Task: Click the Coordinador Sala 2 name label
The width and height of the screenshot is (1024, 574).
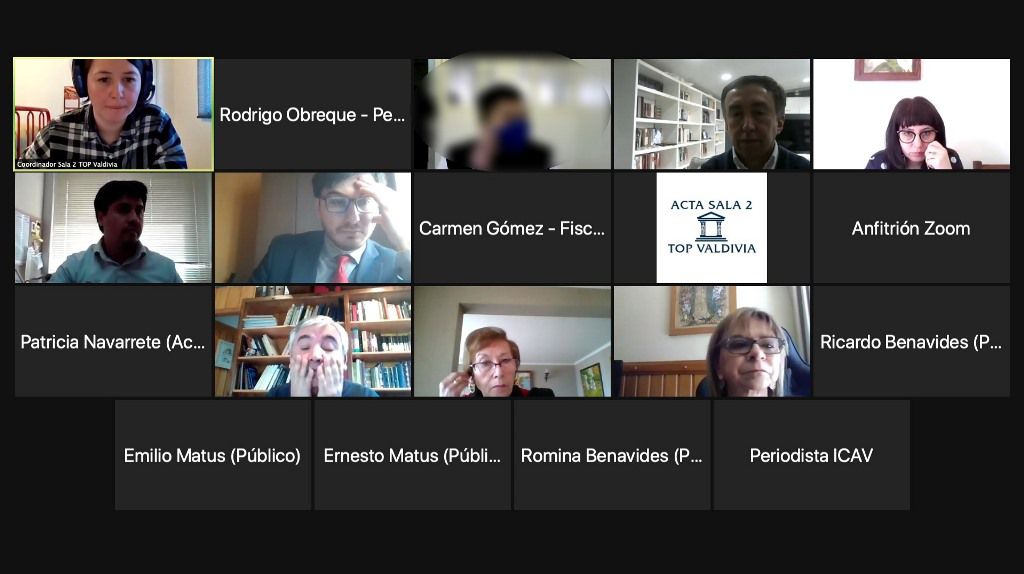Action: point(67,165)
